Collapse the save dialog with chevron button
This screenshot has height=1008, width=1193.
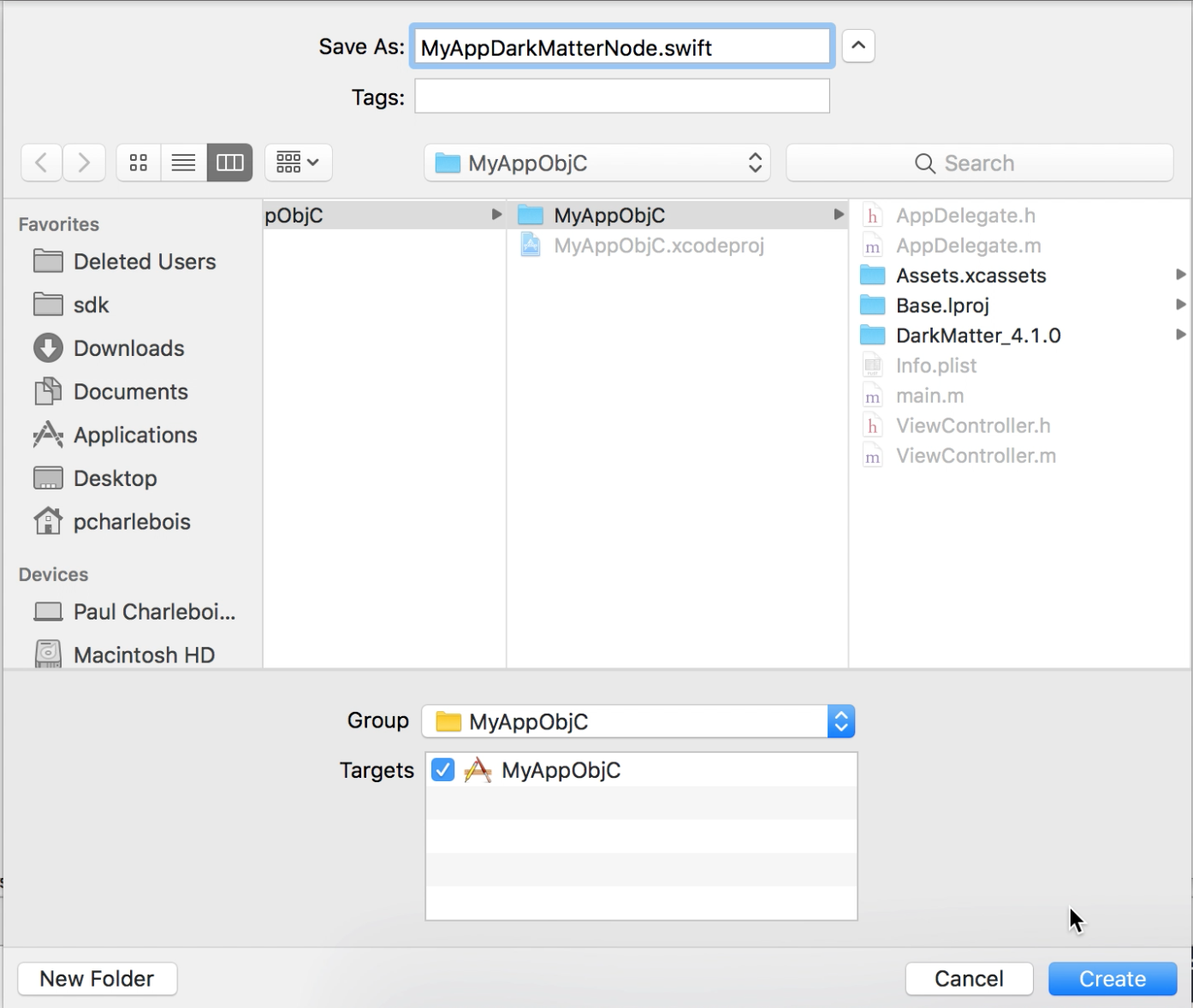858,46
